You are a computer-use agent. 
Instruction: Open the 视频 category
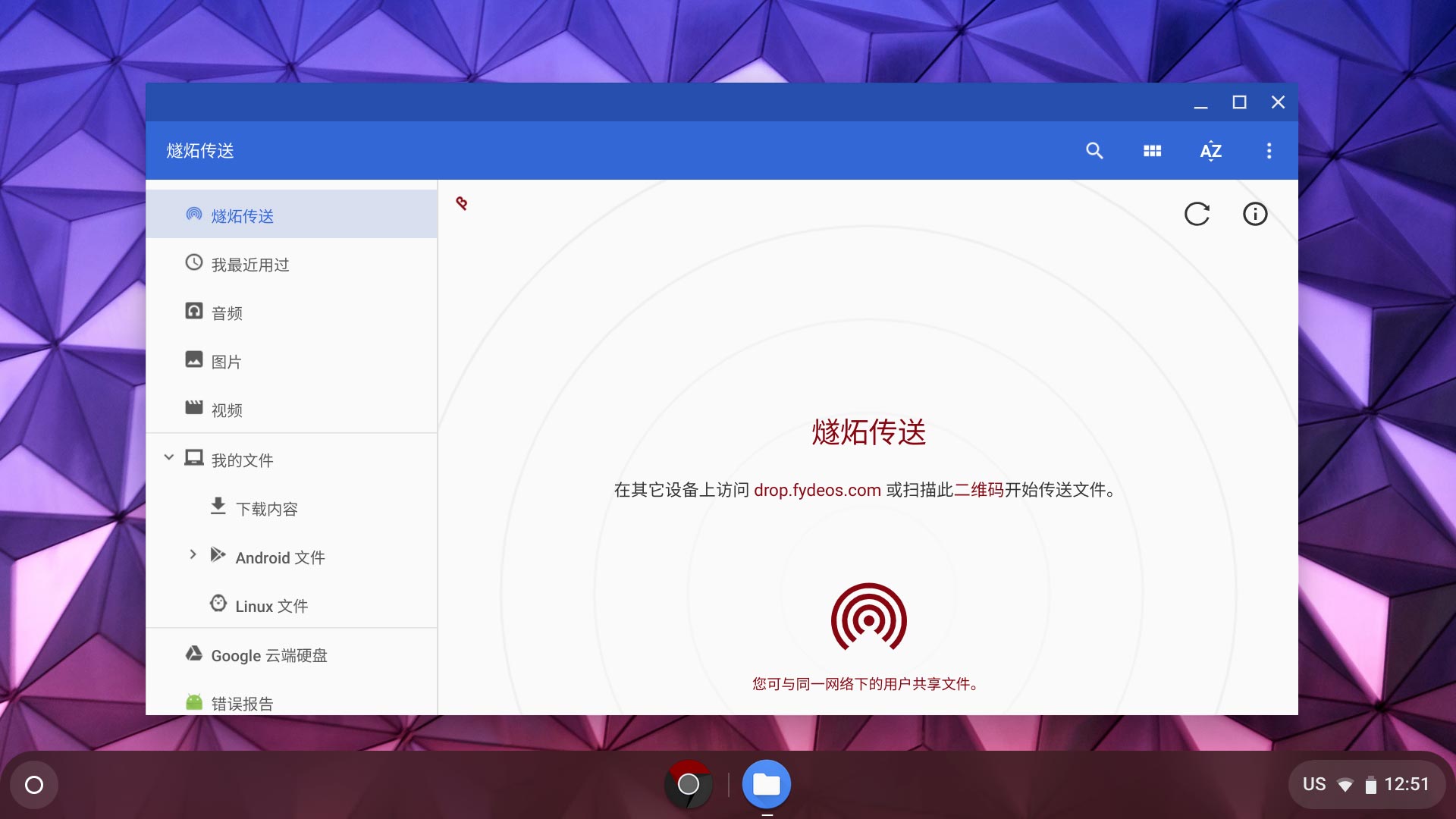point(227,410)
